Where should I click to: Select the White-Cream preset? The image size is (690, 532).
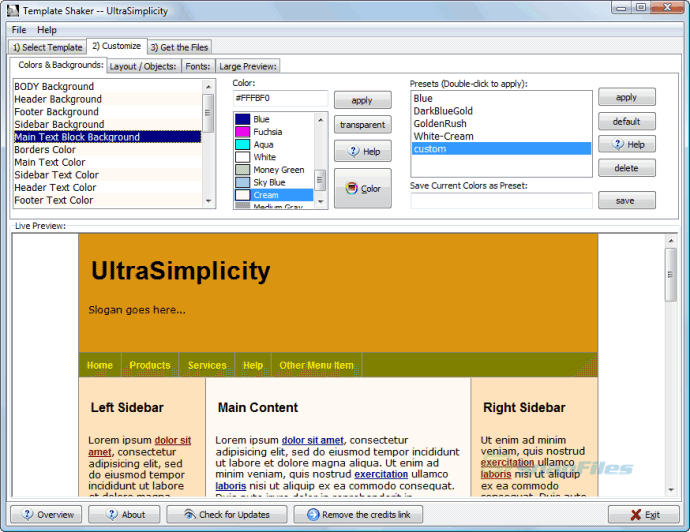tap(501, 136)
